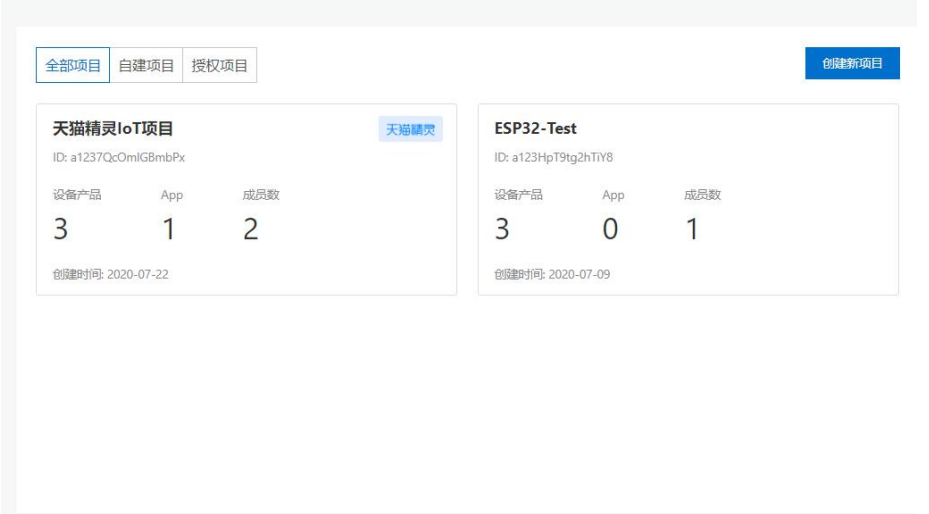
Task: Click 成员数 label in ESP32-Test card
Action: click(x=702, y=195)
